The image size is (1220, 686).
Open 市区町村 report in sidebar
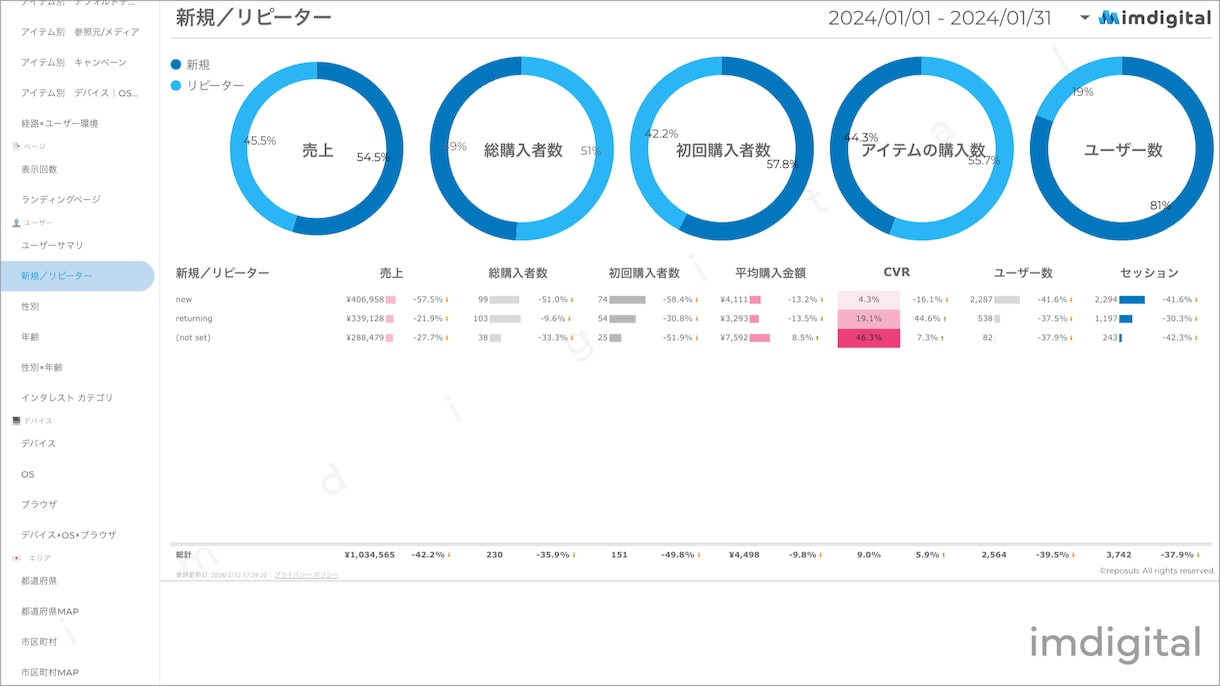(x=39, y=642)
